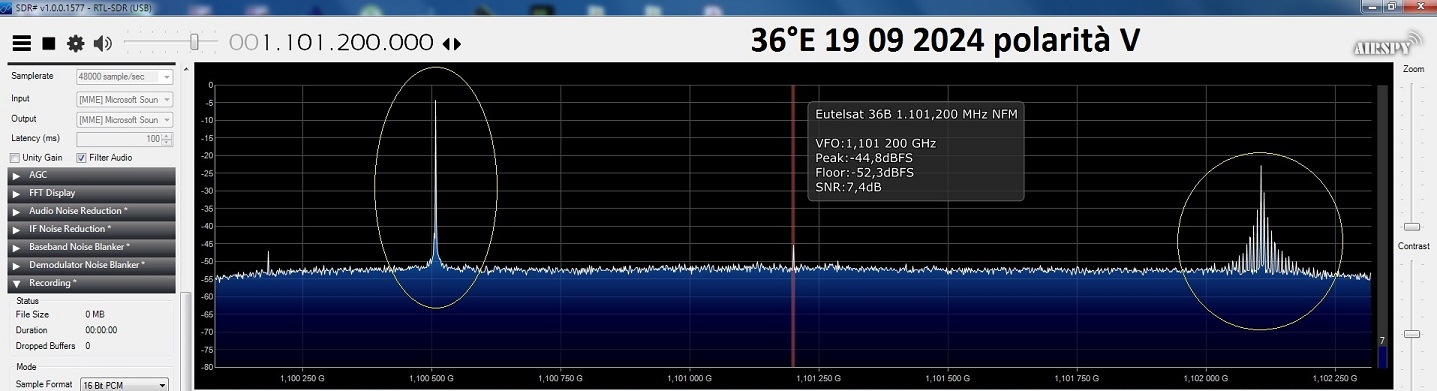Screen dimensions: 1437x391
Task: Expand the Baseband Noise Blanker panel
Action: pos(92,247)
